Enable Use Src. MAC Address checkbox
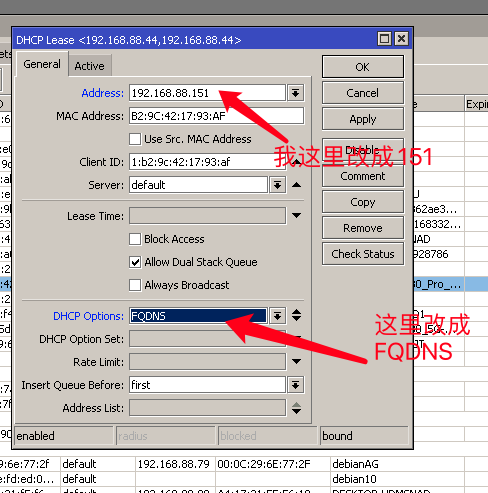 [135, 139]
